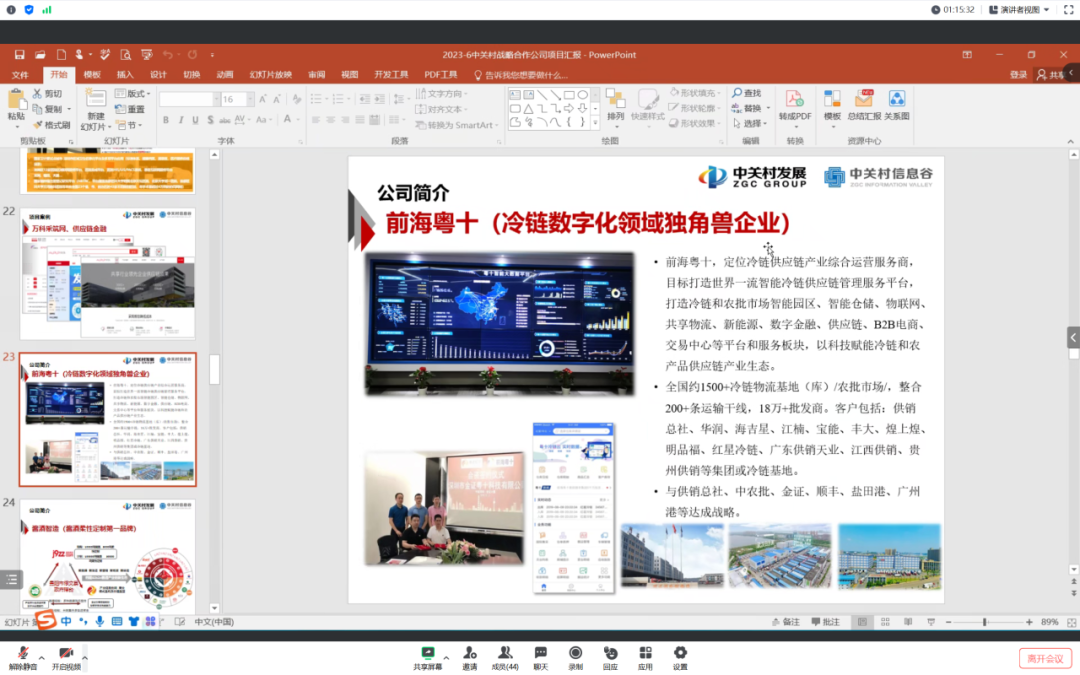The image size is (1080, 675).
Task: Click the Format Painter (格式刷) button
Action: point(52,125)
